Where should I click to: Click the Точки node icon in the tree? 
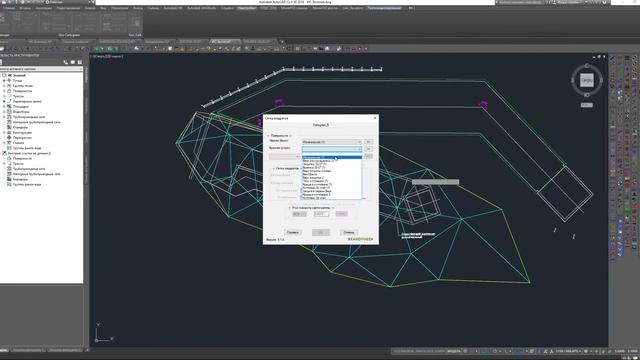click(9, 80)
